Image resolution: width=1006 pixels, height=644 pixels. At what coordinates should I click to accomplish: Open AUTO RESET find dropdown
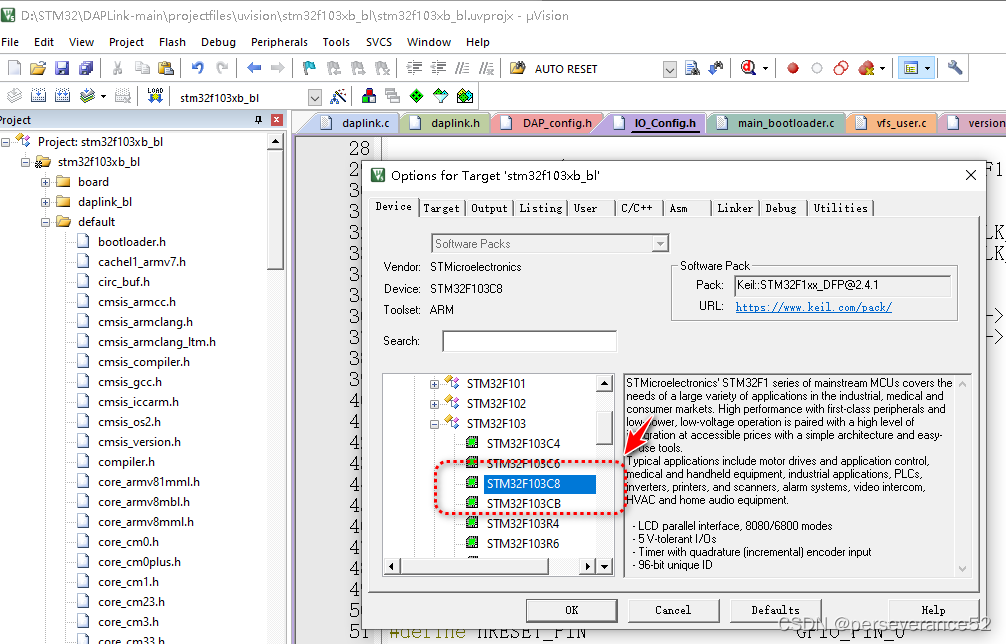tap(670, 69)
